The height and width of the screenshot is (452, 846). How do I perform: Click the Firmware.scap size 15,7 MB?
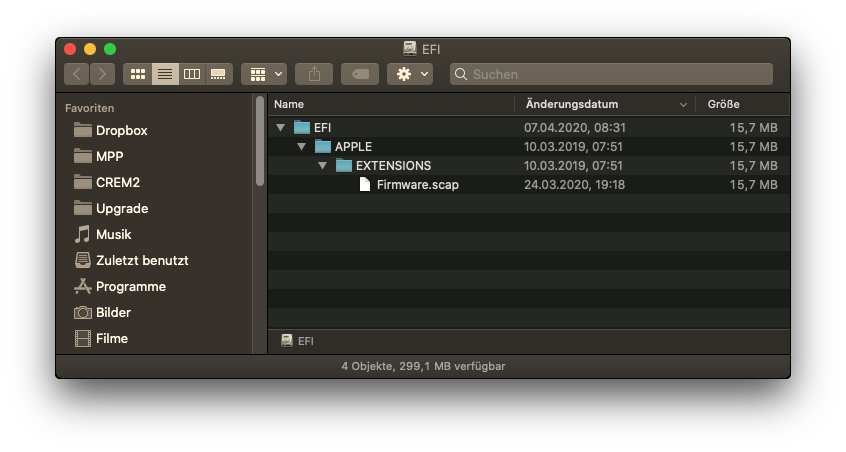coord(753,184)
